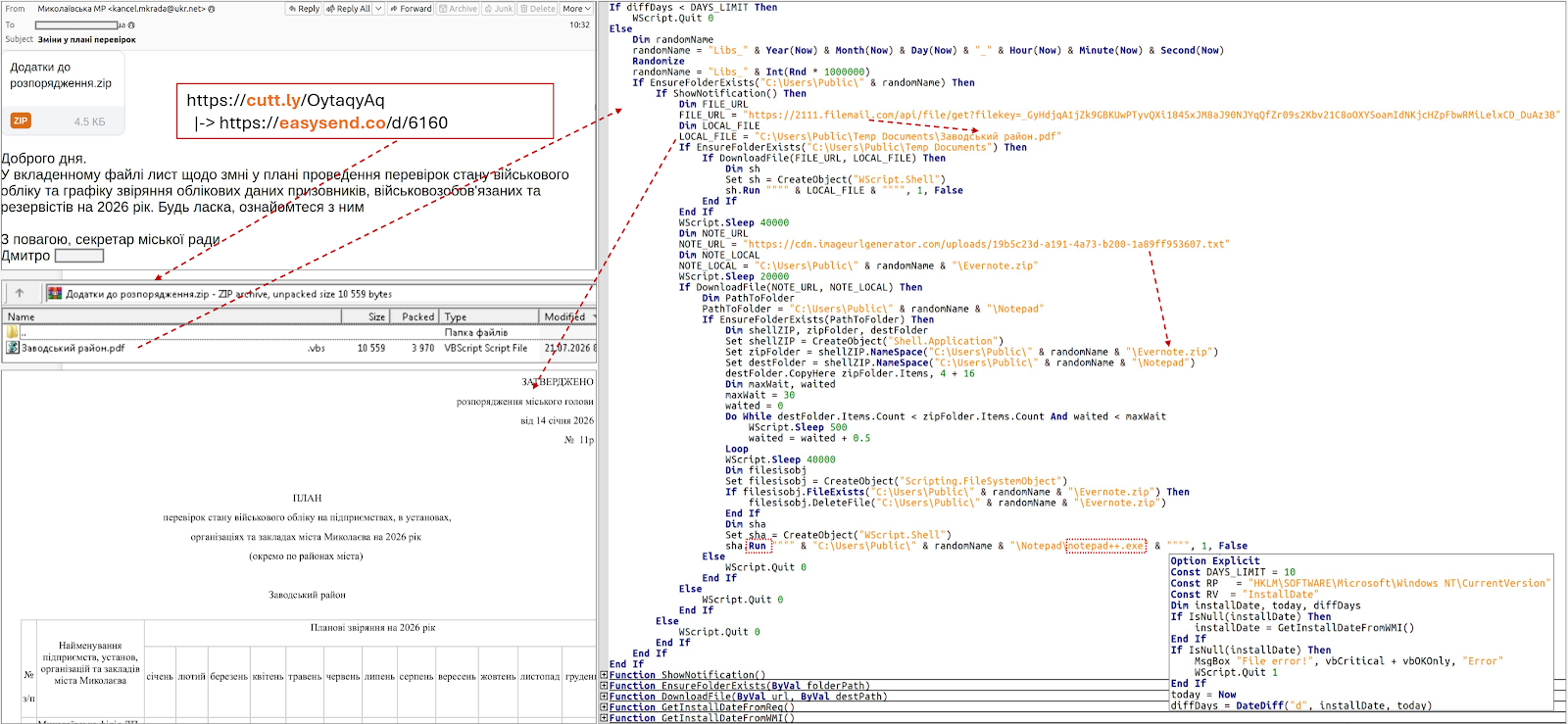
Task: Click the parent folder icon in the archive list
Action: tap(13, 332)
